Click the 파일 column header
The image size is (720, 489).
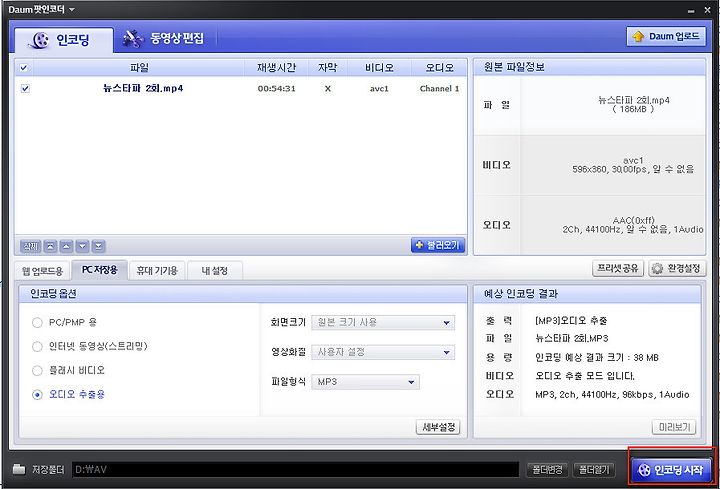click(139, 68)
